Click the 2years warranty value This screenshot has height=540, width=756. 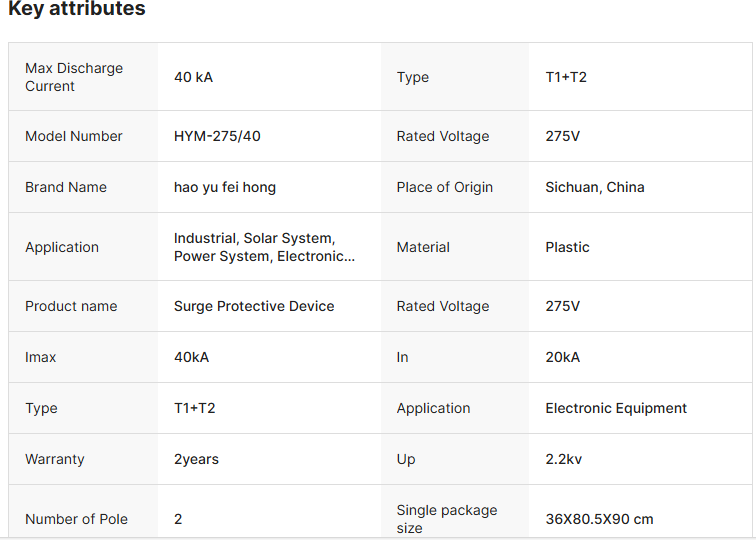tap(196, 459)
